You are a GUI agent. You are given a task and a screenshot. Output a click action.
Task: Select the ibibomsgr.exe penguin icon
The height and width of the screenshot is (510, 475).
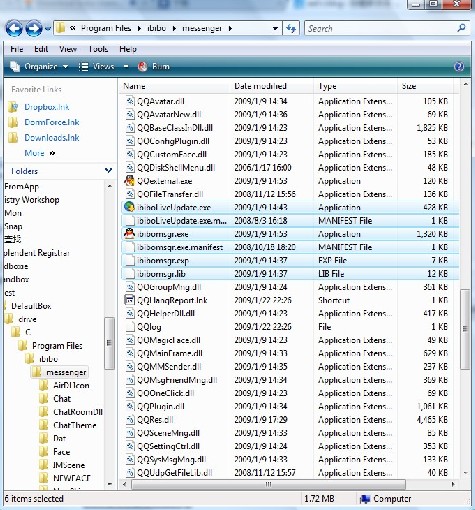tap(129, 234)
